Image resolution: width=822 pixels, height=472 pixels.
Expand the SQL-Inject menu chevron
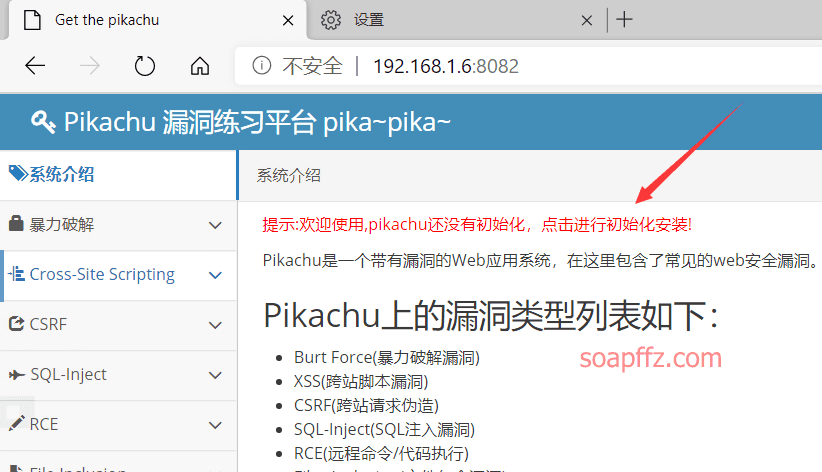[215, 376]
